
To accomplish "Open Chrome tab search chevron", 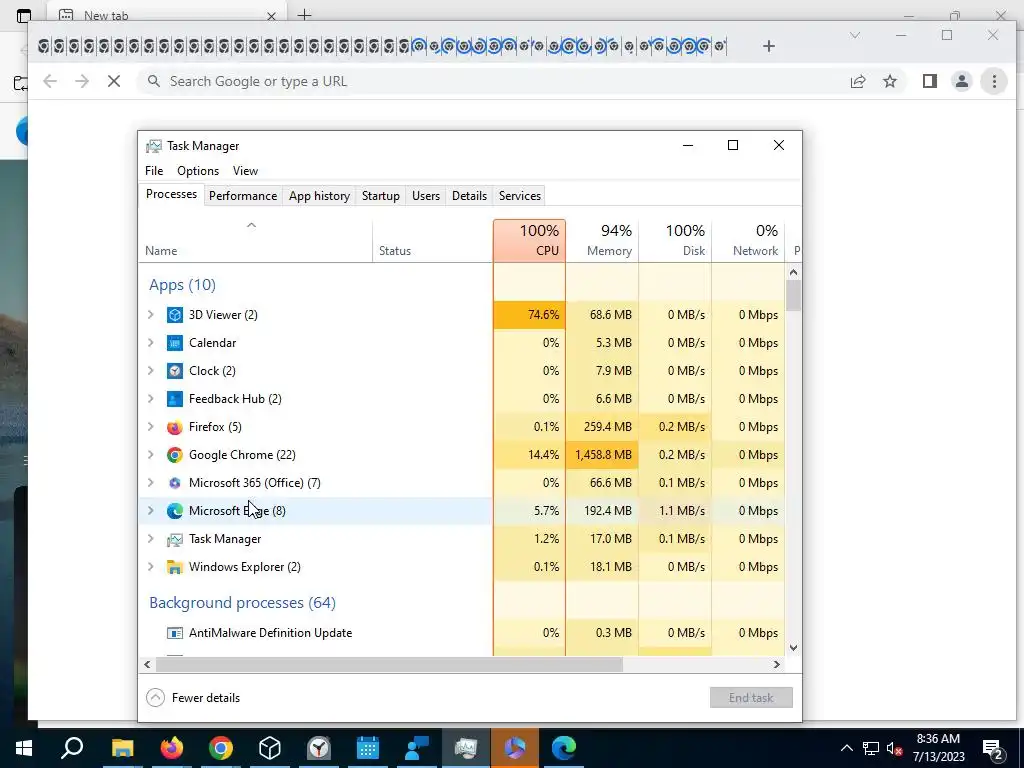I will pyautogui.click(x=854, y=35).
